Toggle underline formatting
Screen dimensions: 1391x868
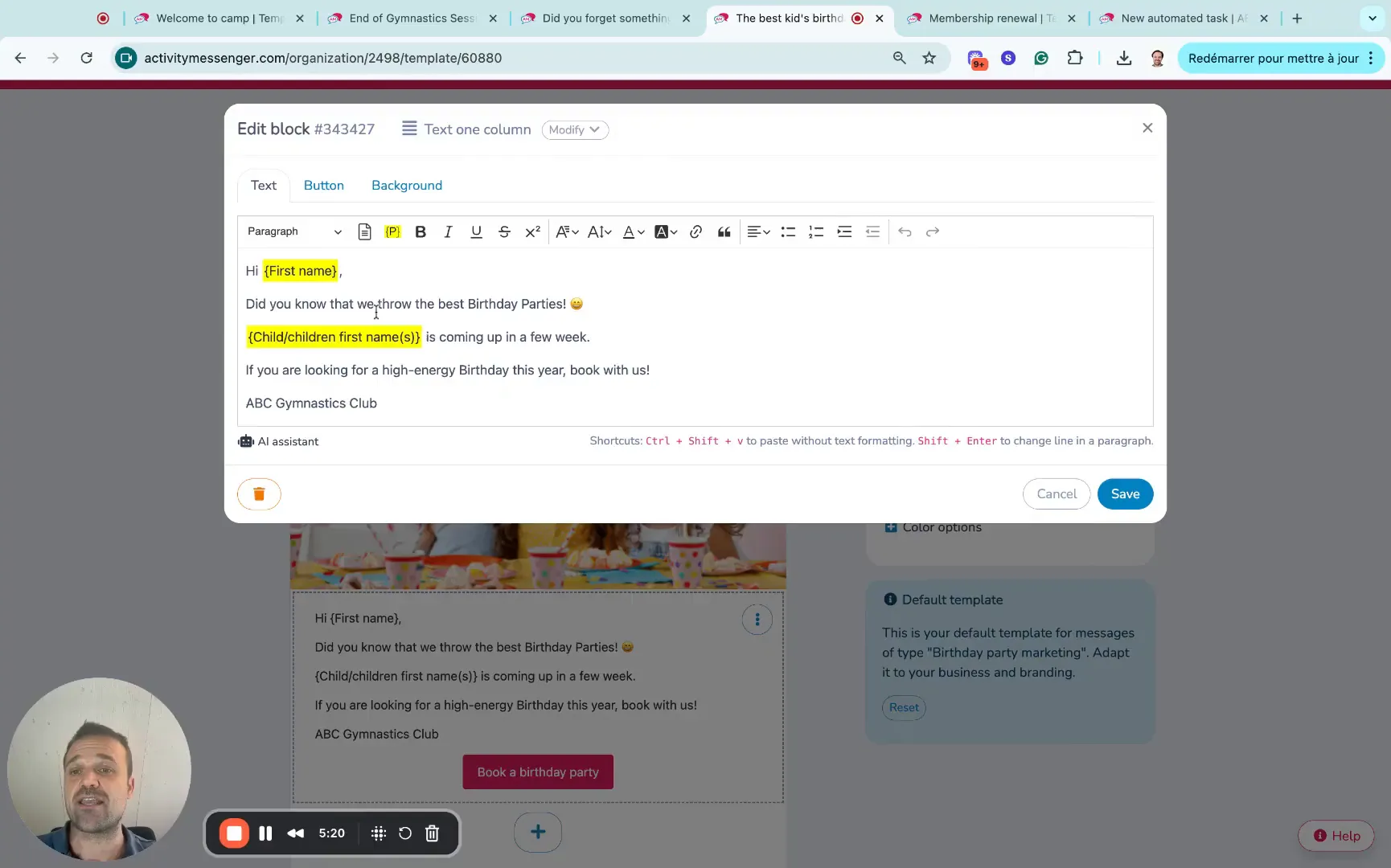pos(476,231)
